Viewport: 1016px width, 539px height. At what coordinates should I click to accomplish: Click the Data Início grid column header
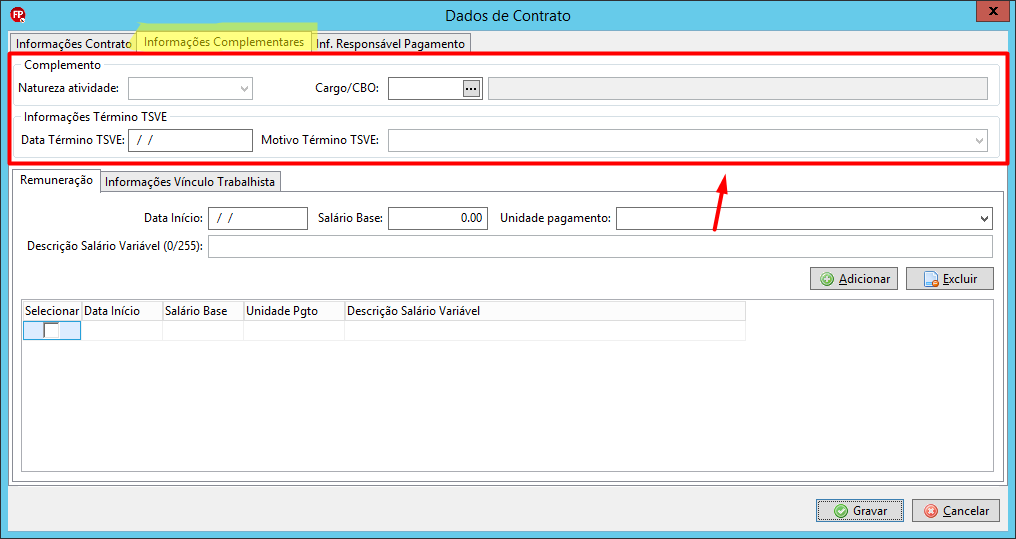point(121,311)
